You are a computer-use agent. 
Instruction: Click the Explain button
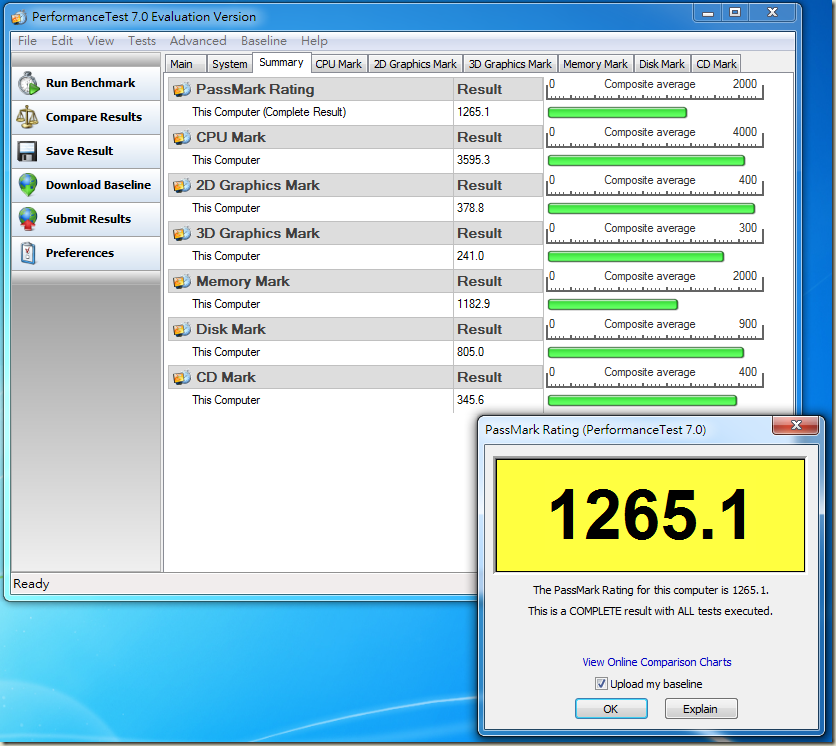pos(701,709)
